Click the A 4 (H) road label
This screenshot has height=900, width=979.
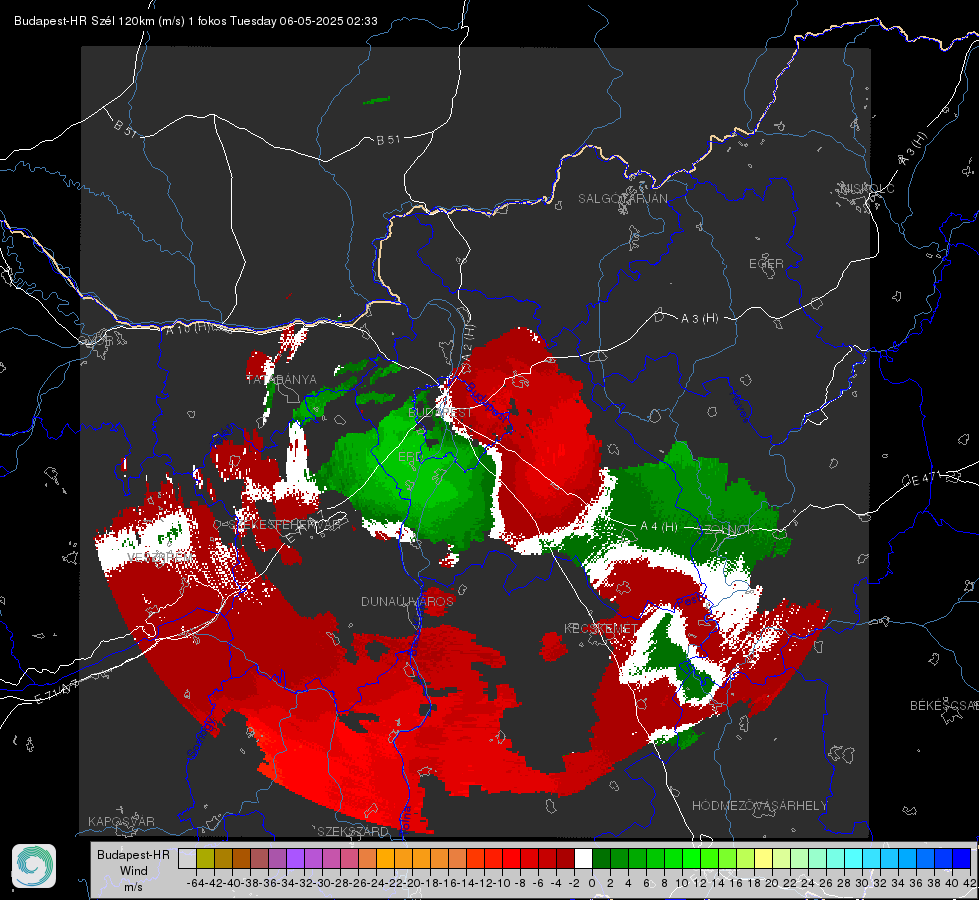pyautogui.click(x=659, y=527)
